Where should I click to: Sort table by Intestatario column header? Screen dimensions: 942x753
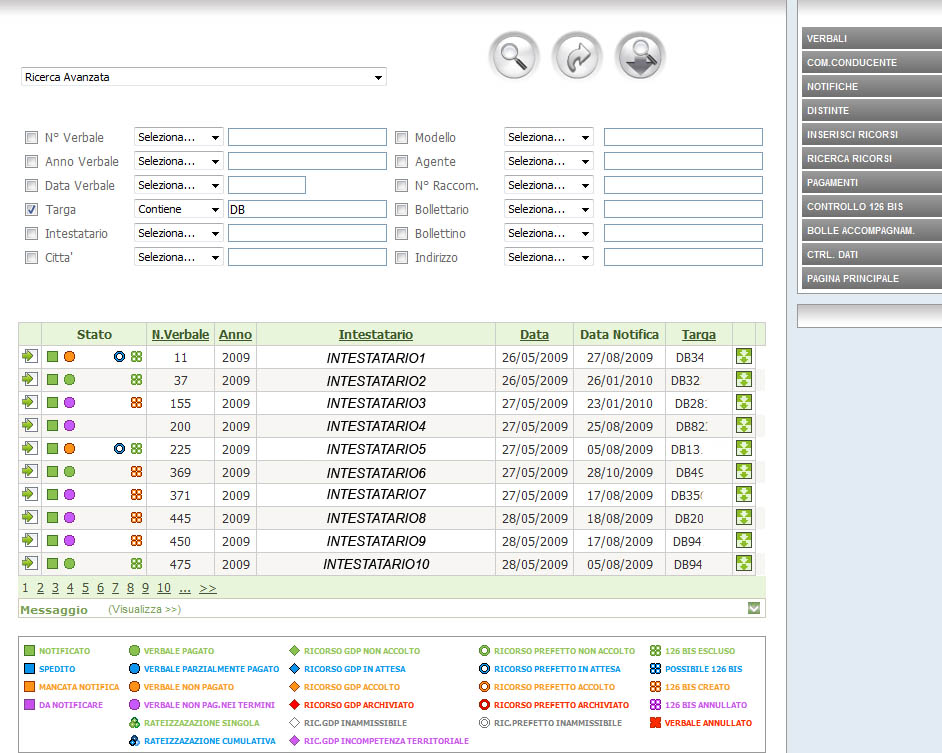click(x=375, y=335)
